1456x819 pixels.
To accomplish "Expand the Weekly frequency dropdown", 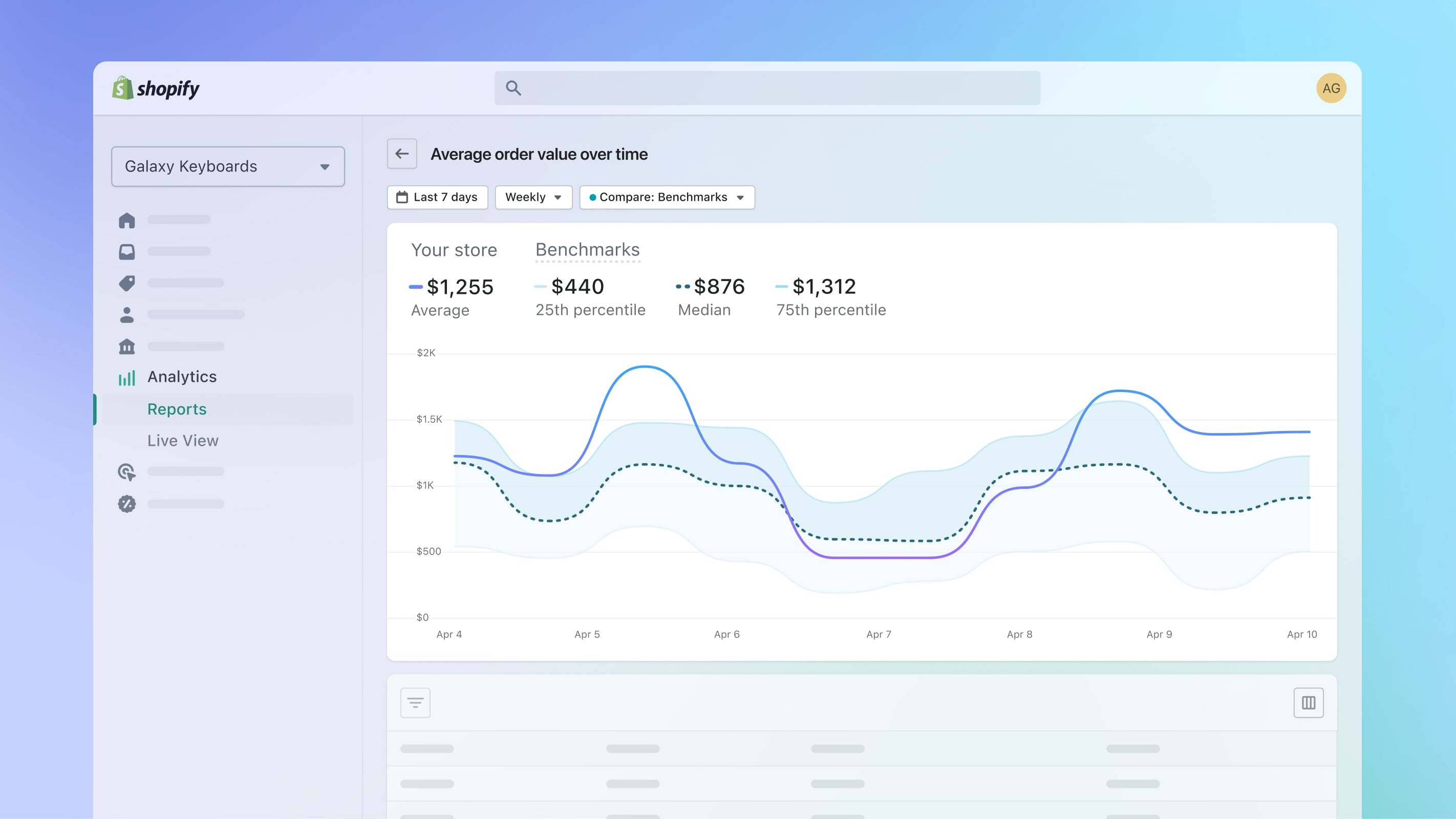I will (533, 196).
